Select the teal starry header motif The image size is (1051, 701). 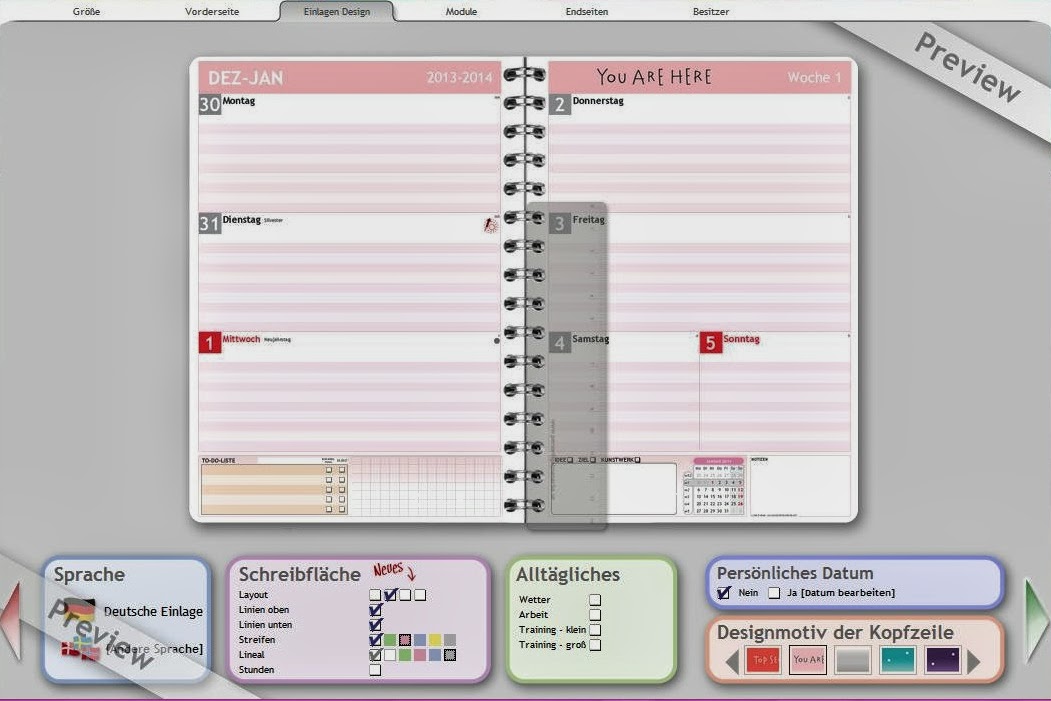click(x=898, y=660)
